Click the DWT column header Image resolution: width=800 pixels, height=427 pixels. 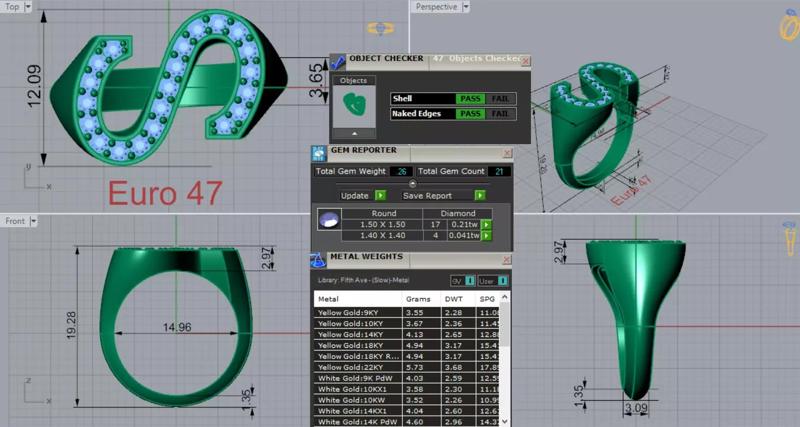coord(458,299)
